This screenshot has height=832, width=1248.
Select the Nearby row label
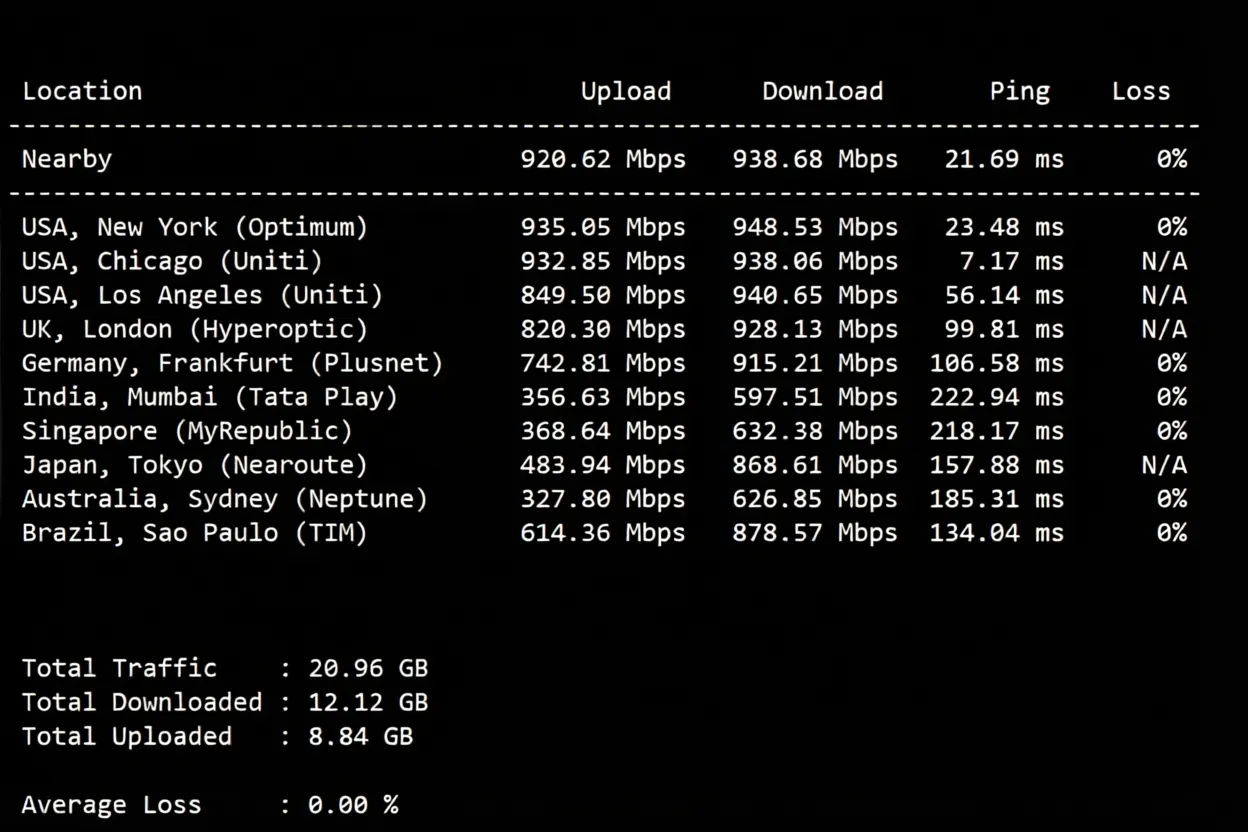[x=67, y=159]
